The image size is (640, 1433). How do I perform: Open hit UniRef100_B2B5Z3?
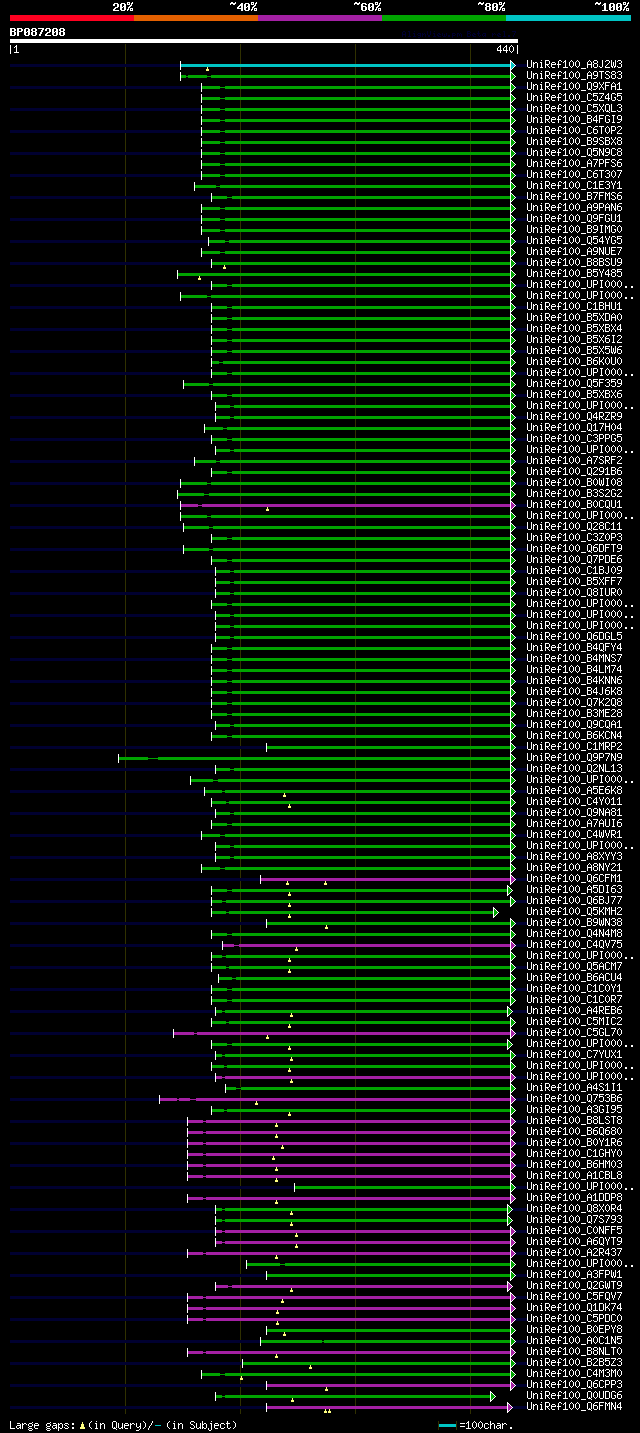[x=574, y=1363]
